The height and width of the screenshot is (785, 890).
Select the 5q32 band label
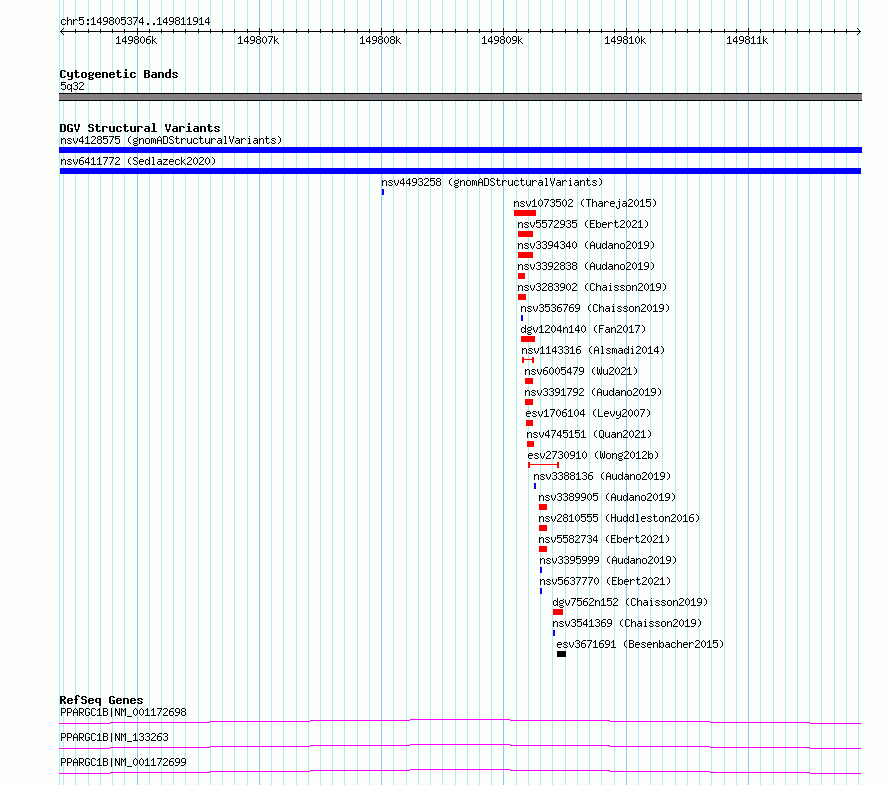pos(72,86)
